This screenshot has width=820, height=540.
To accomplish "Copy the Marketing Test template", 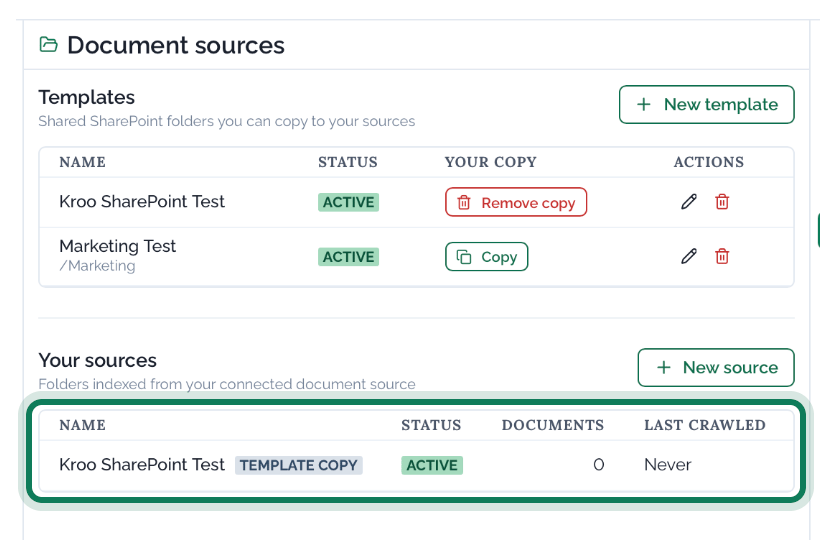I will coord(486,257).
